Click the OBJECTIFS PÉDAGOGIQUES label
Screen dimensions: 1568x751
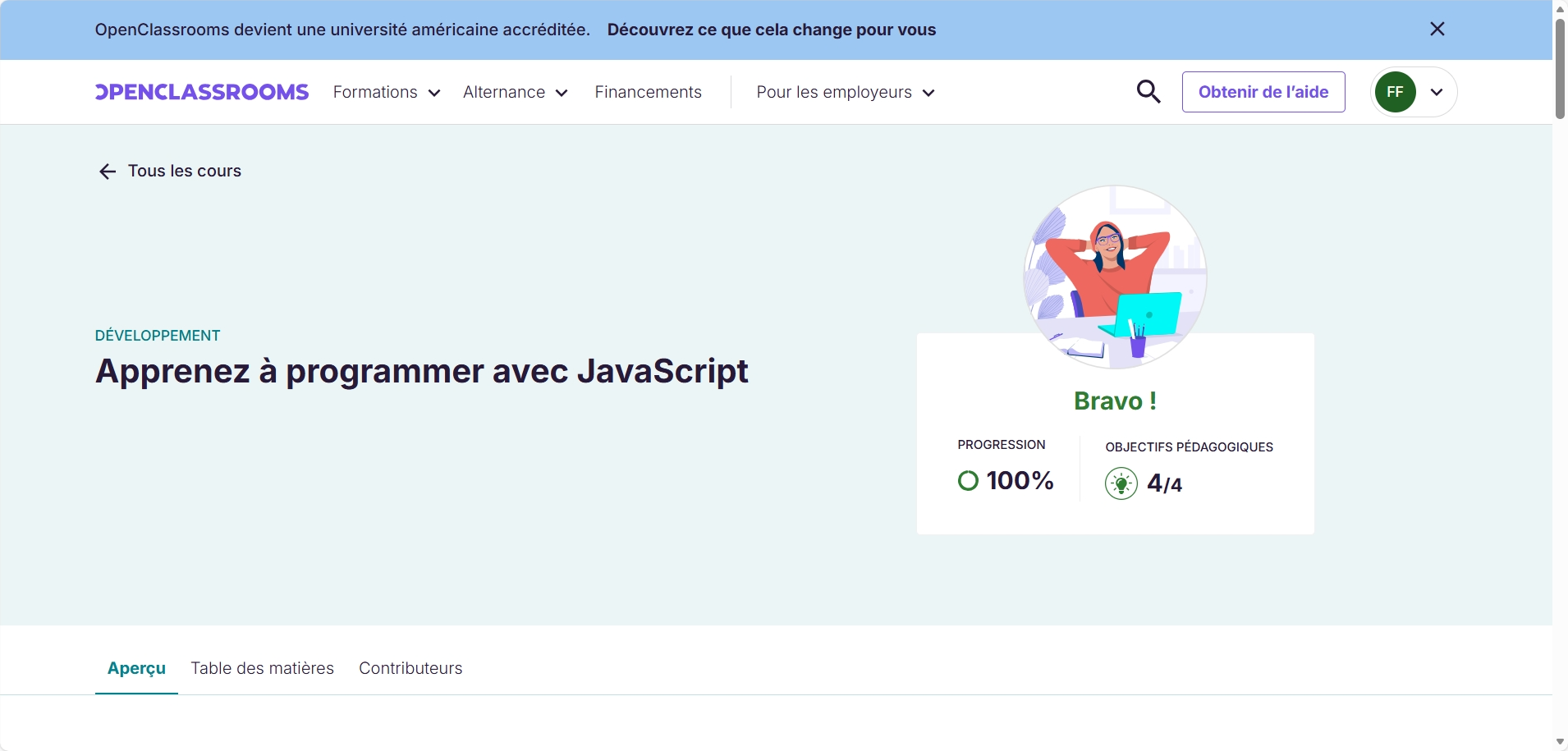tap(1190, 447)
